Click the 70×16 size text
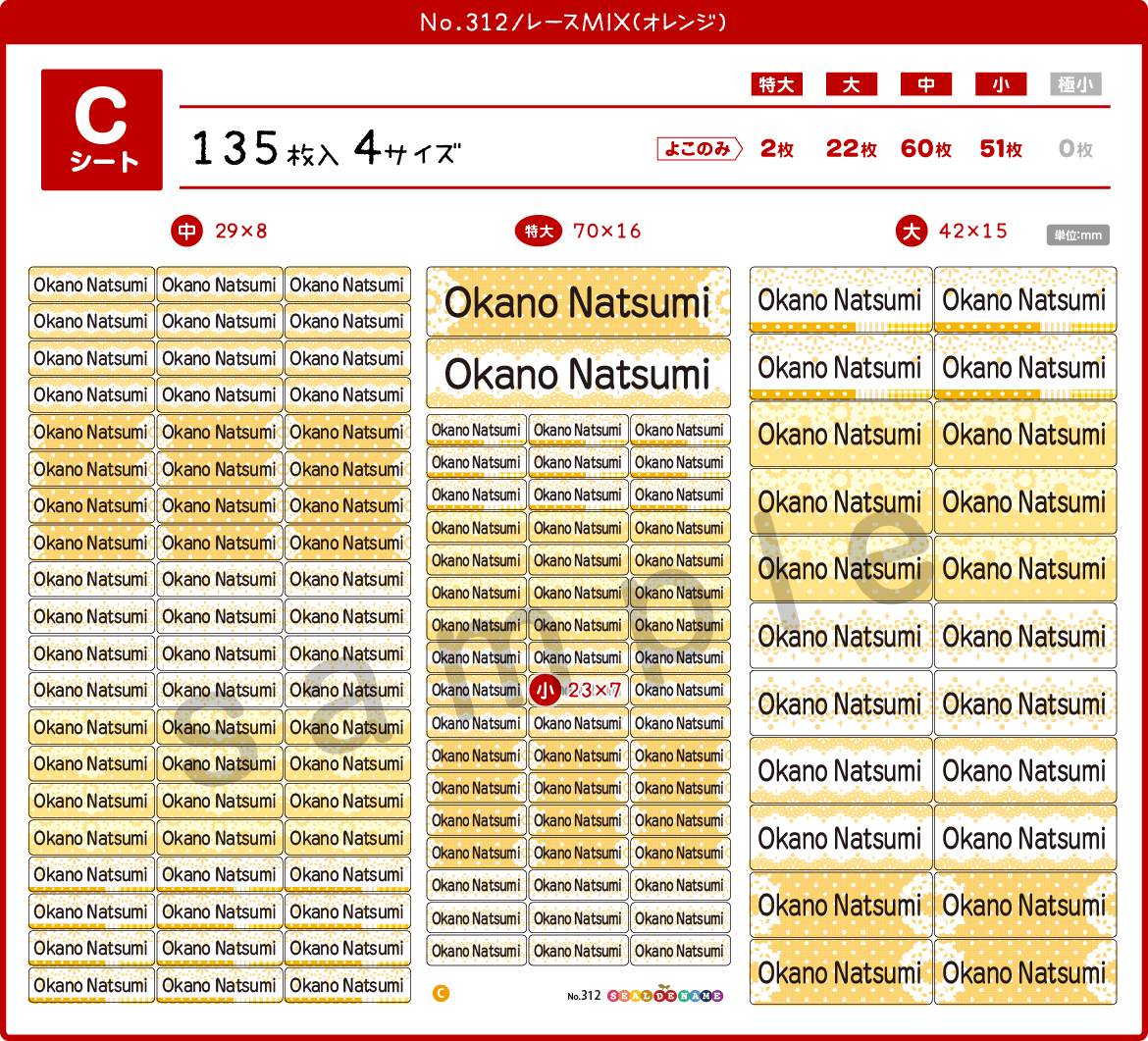 click(607, 232)
